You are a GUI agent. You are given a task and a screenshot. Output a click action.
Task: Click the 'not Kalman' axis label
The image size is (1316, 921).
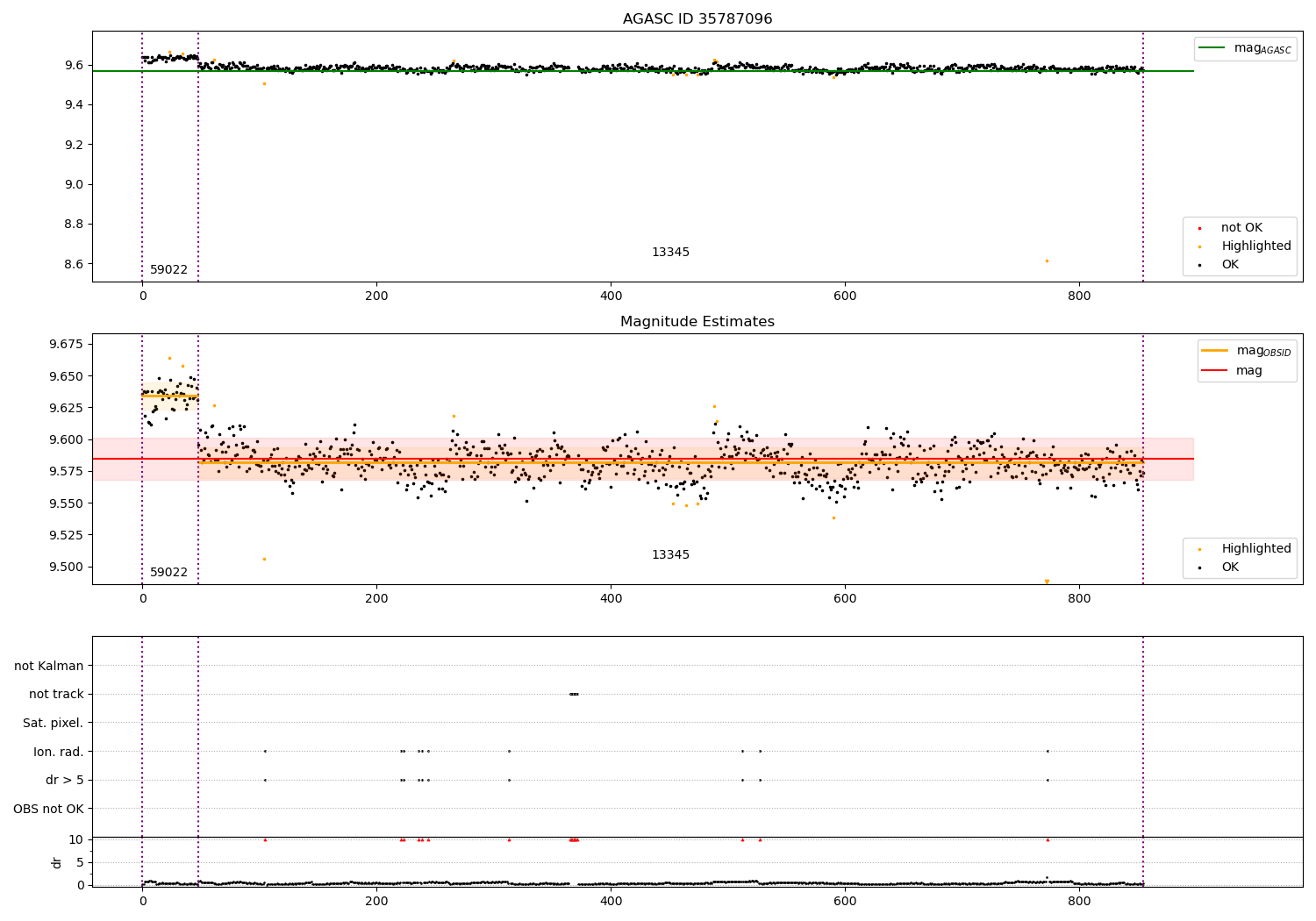pyautogui.click(x=49, y=667)
